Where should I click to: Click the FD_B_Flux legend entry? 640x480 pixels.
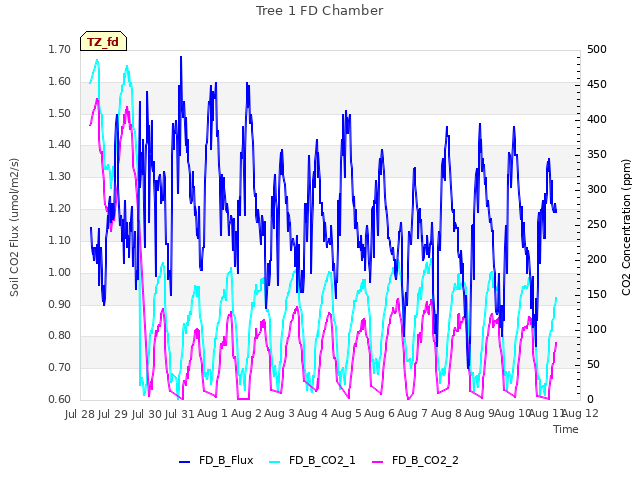click(216, 461)
